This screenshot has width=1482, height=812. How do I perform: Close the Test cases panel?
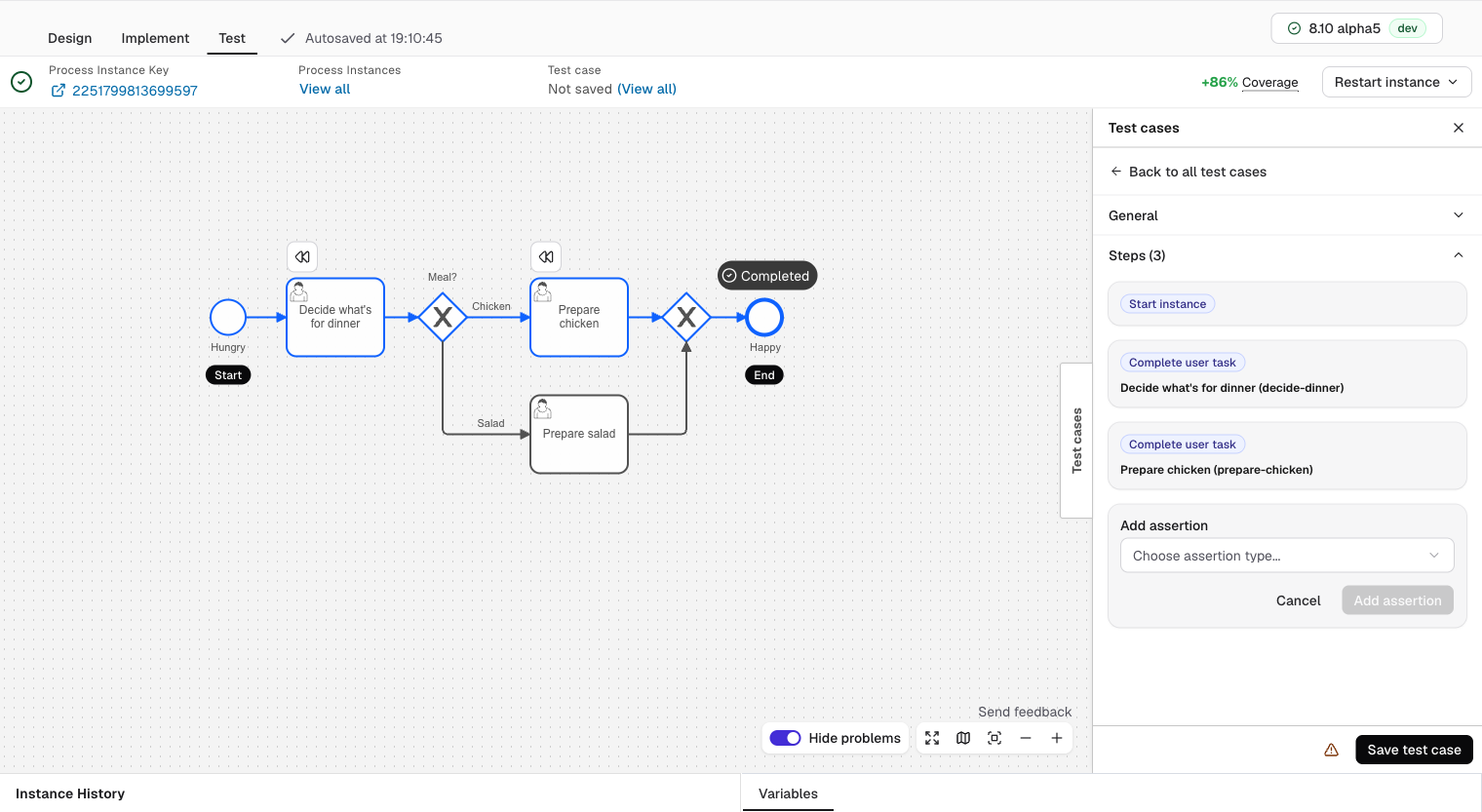coord(1459,128)
